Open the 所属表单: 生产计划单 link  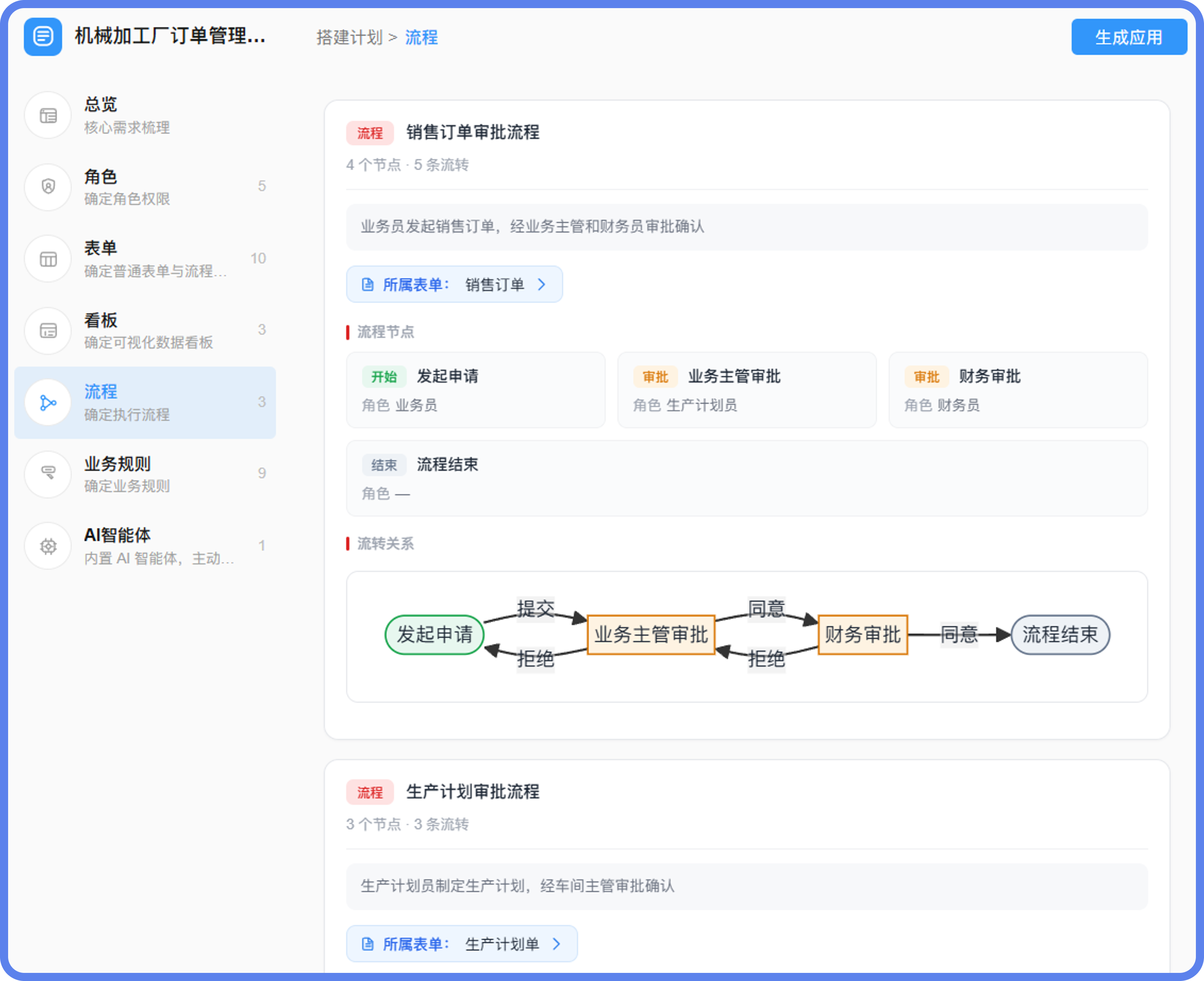coord(462,943)
